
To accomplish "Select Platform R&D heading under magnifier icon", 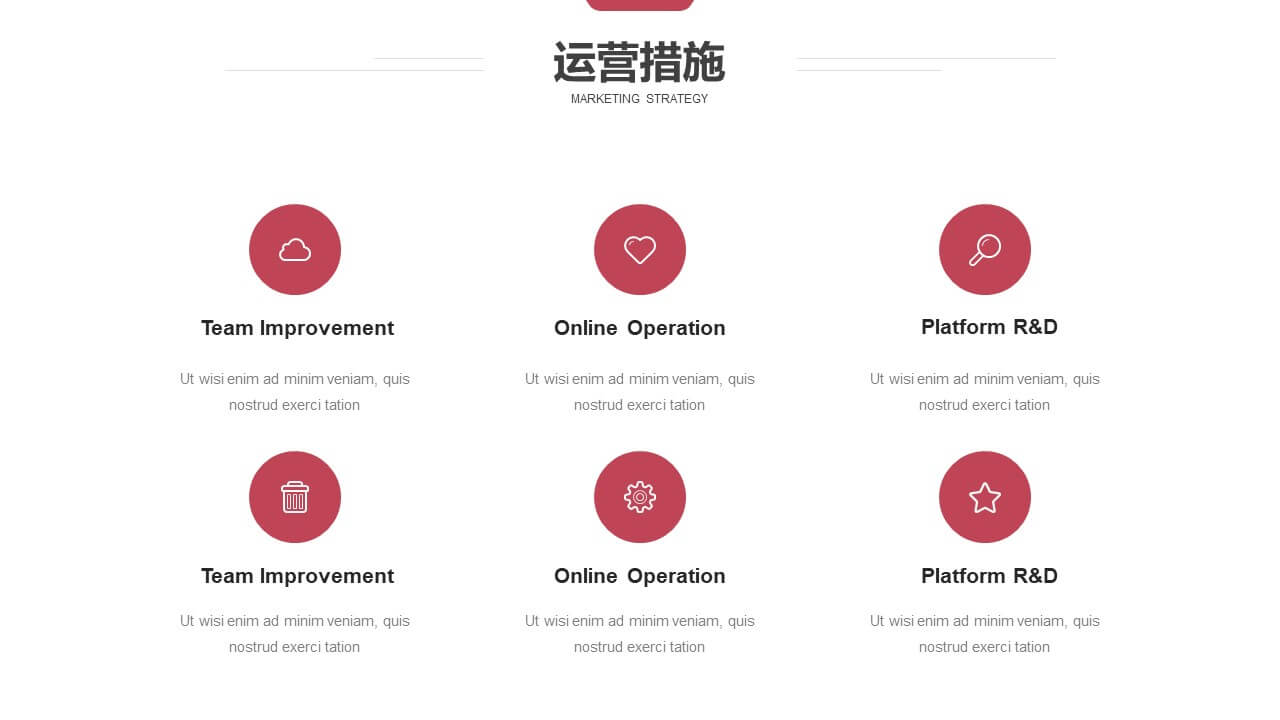I will 989,327.
